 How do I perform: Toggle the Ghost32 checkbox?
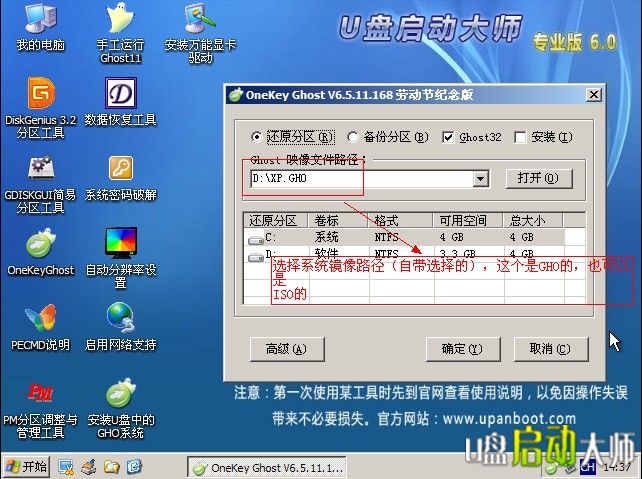[448, 137]
